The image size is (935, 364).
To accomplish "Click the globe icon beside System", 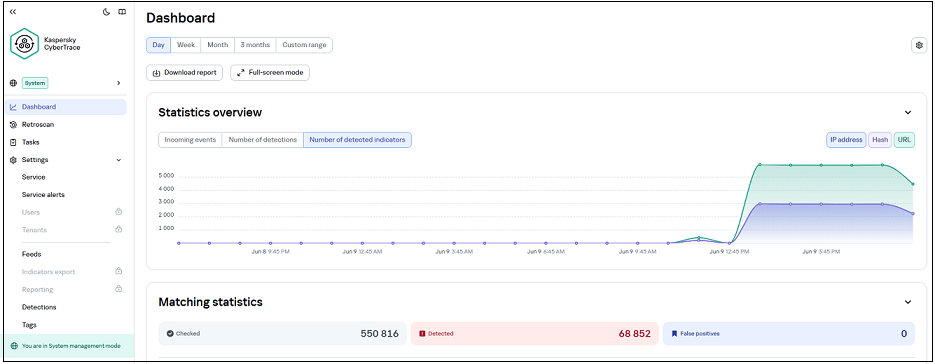I will (13, 83).
